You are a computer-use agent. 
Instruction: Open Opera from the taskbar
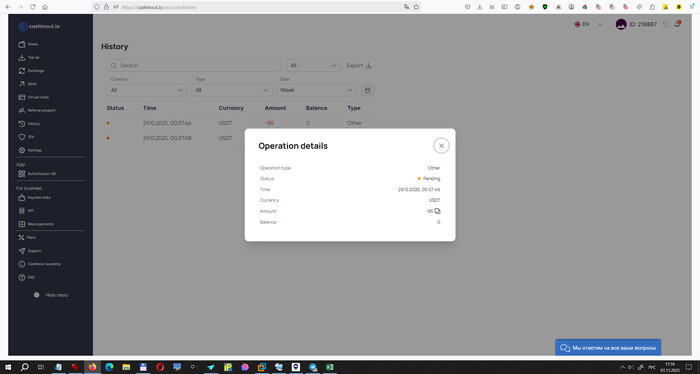pos(160,367)
